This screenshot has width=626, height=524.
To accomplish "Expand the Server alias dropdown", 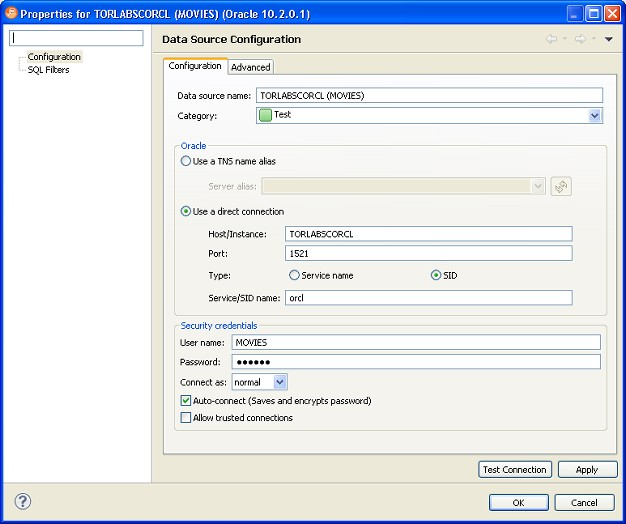I will pos(538,186).
